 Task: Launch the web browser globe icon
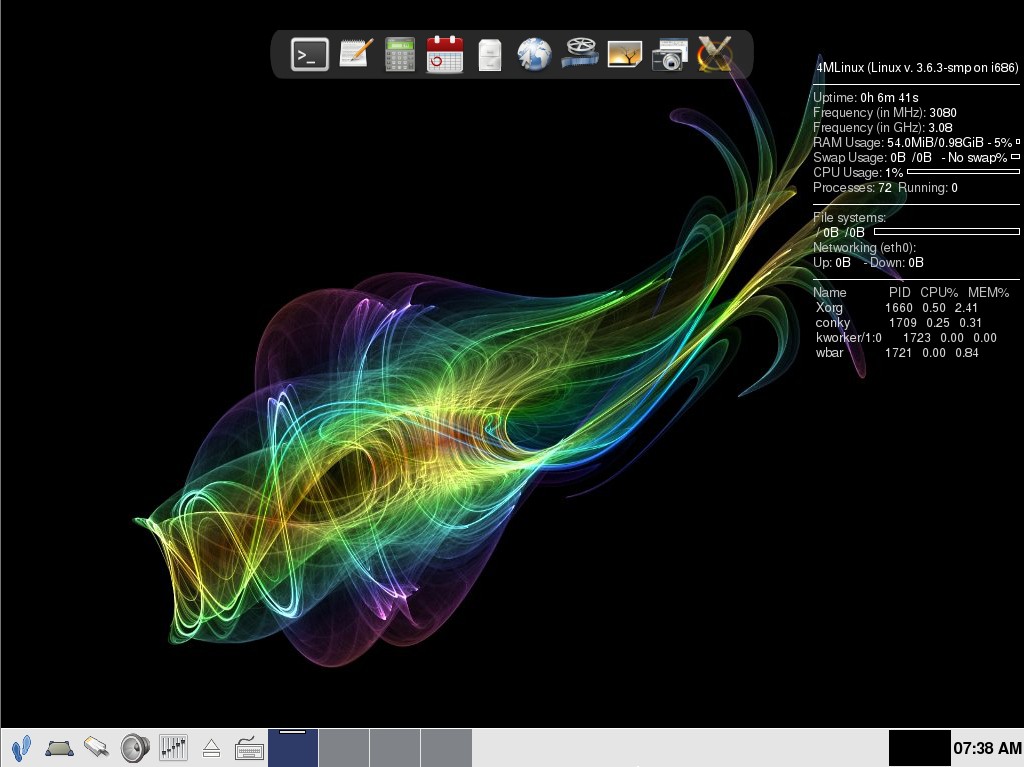click(534, 55)
